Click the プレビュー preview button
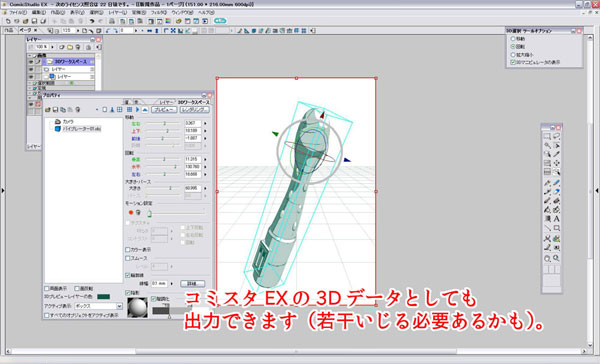Viewport: 600px width, 364px height. [164, 110]
